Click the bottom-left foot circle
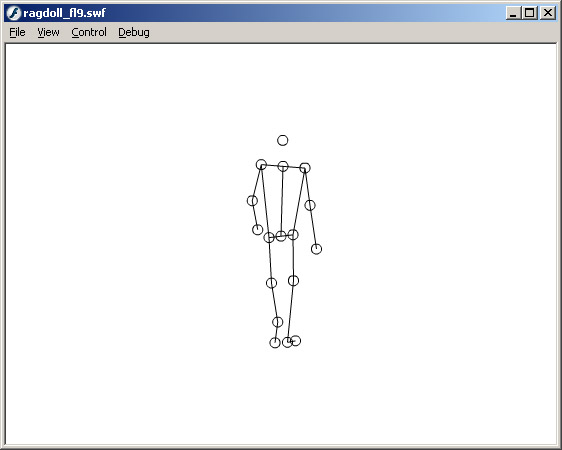 point(275,343)
